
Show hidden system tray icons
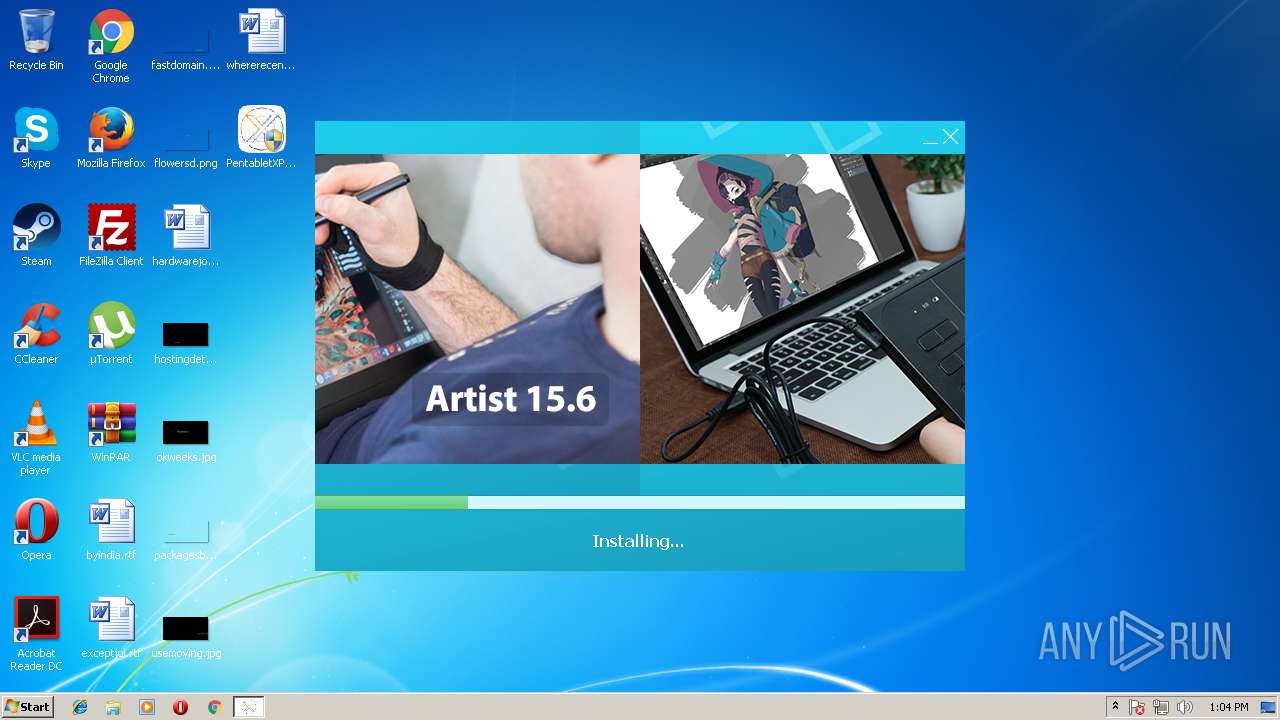click(1116, 707)
